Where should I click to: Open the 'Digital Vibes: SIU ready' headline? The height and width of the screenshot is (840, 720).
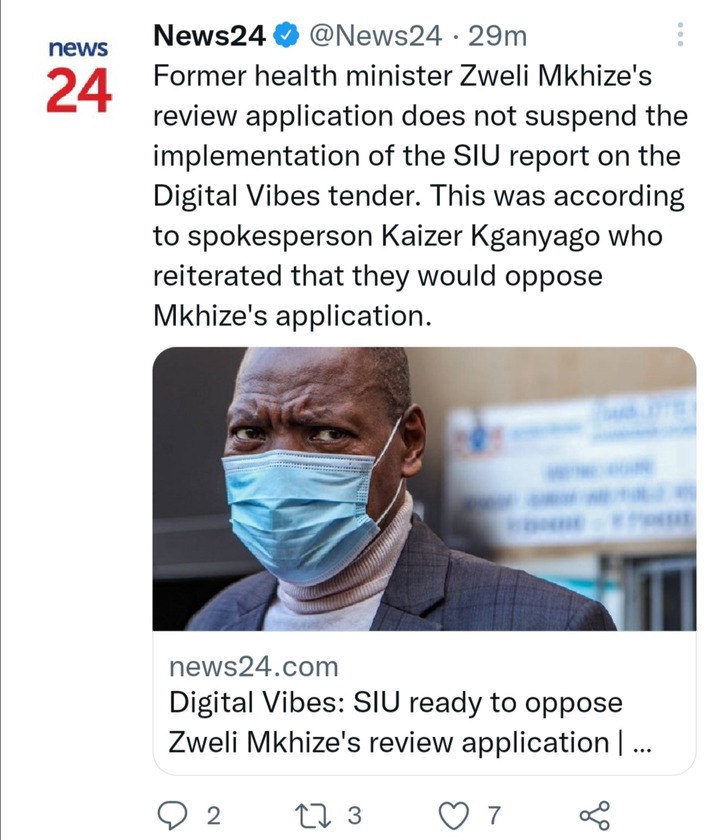tap(395, 702)
